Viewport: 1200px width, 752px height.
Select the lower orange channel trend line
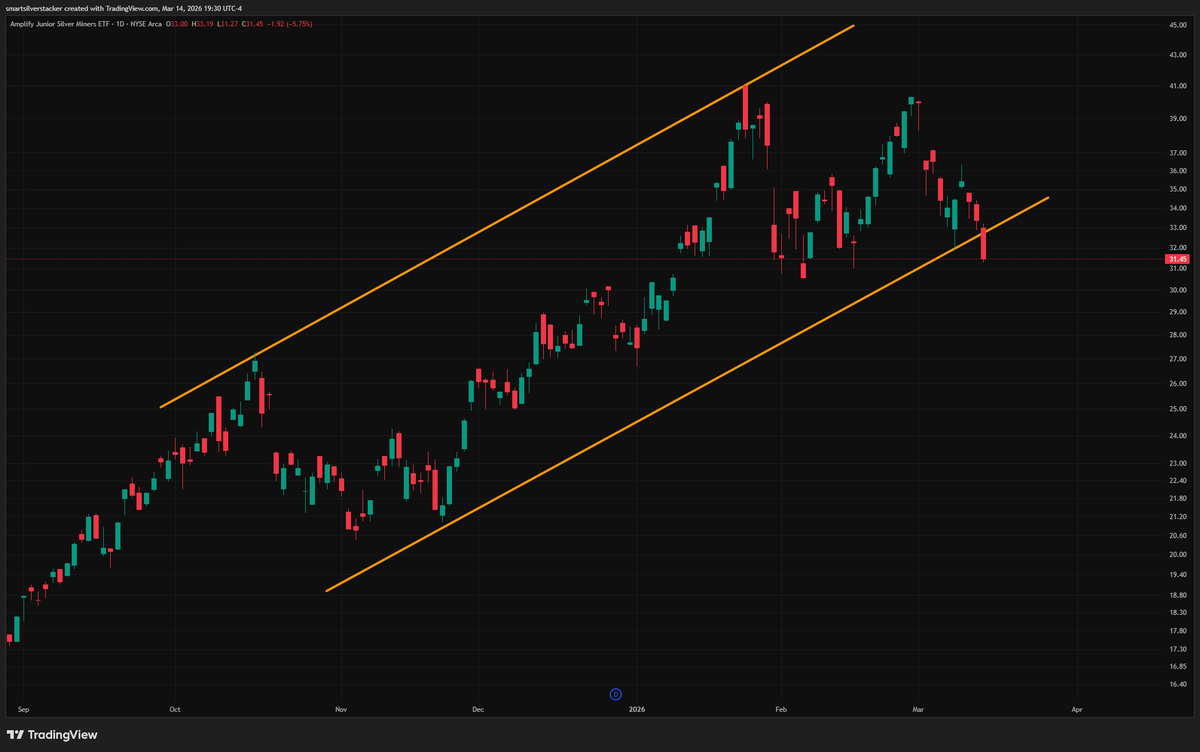pos(688,394)
